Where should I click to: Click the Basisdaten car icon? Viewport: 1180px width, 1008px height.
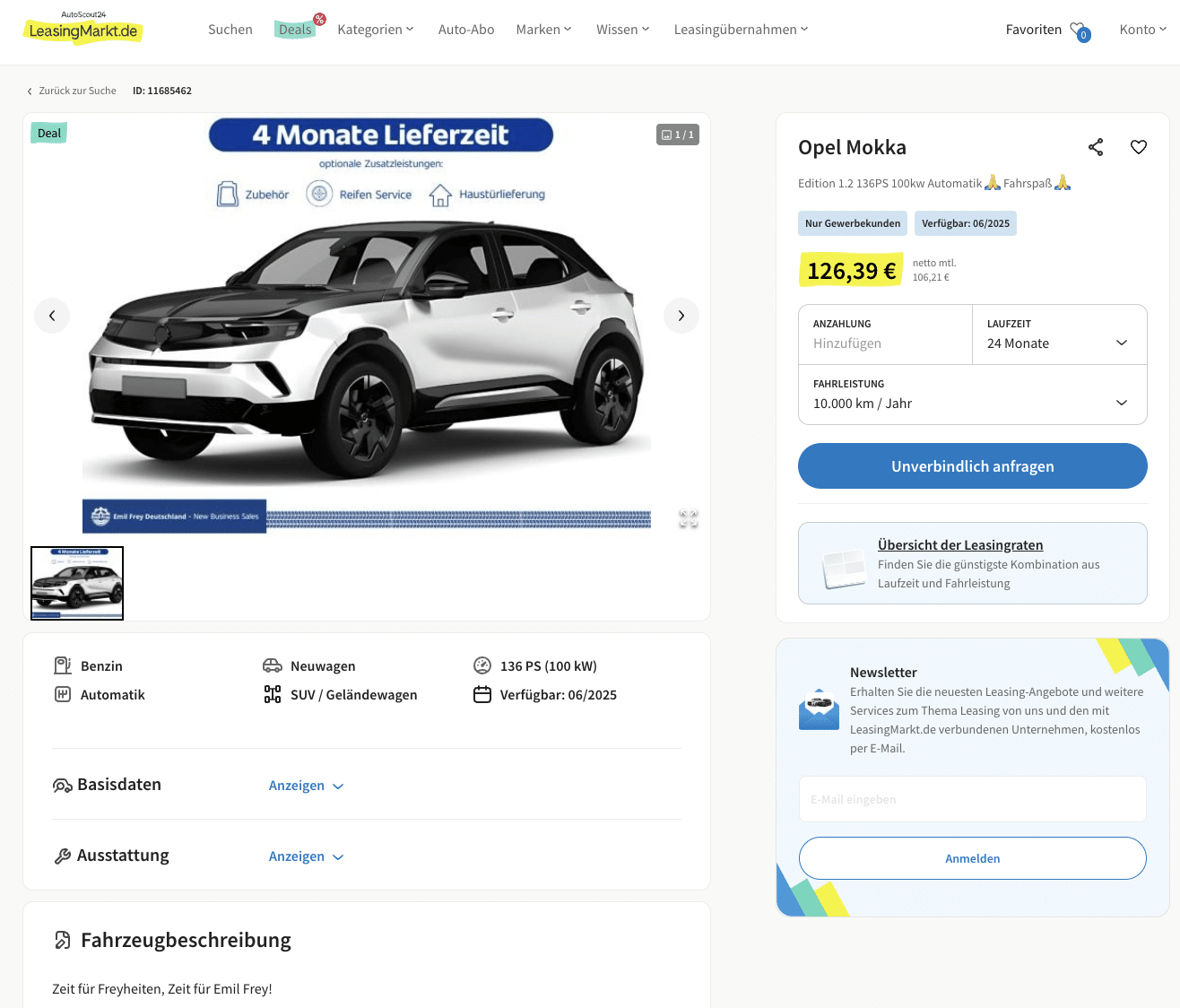63,786
